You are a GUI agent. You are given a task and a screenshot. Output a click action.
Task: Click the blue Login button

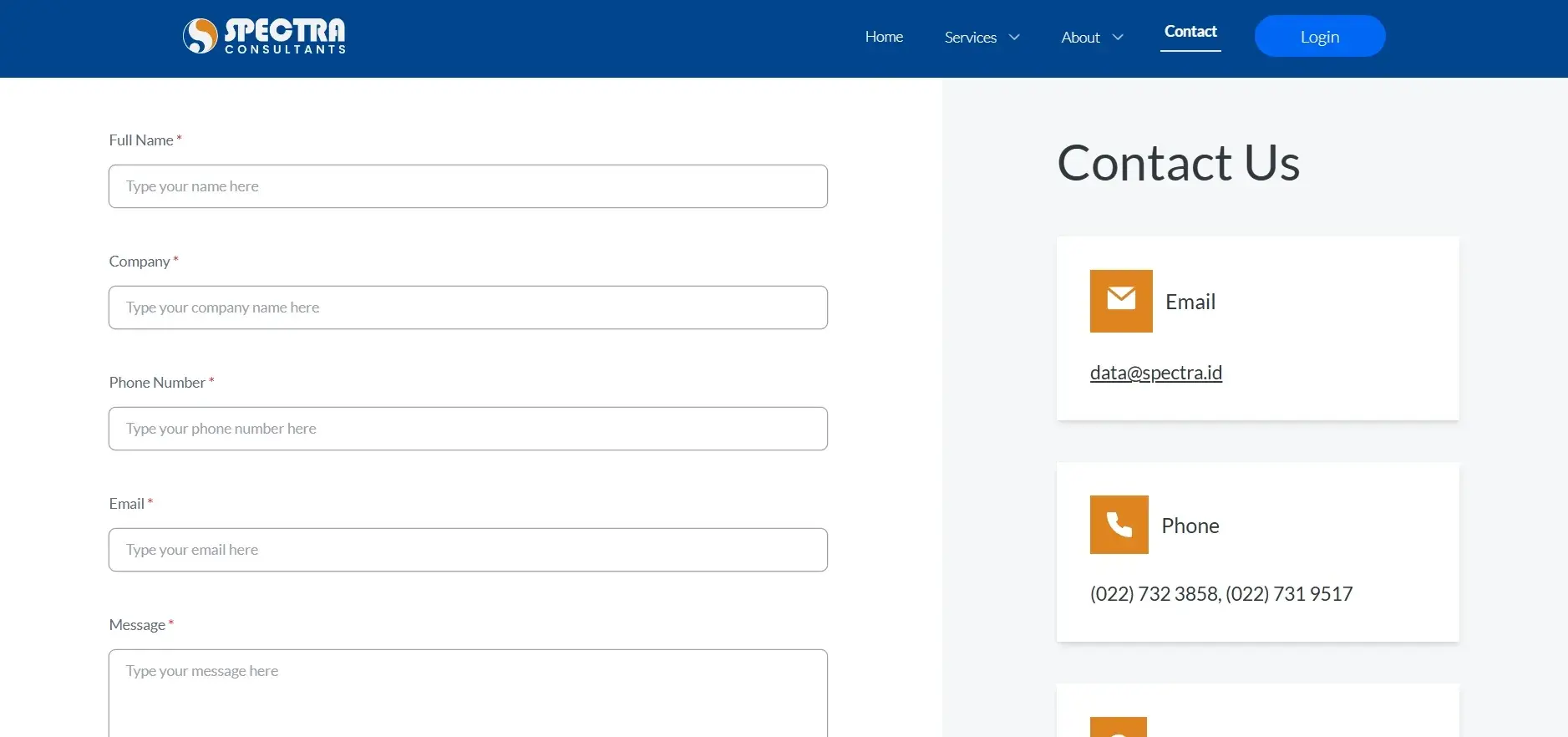point(1320,36)
